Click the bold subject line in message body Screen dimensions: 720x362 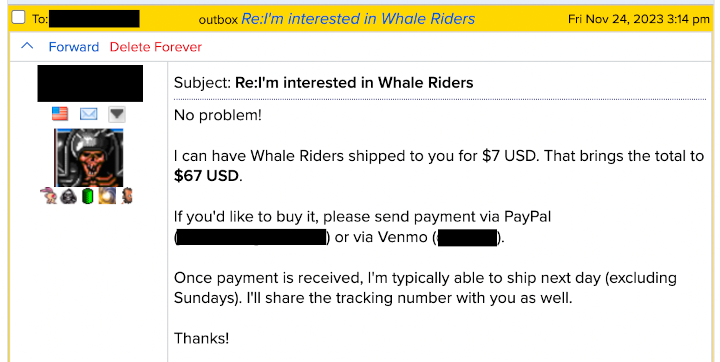(x=354, y=83)
